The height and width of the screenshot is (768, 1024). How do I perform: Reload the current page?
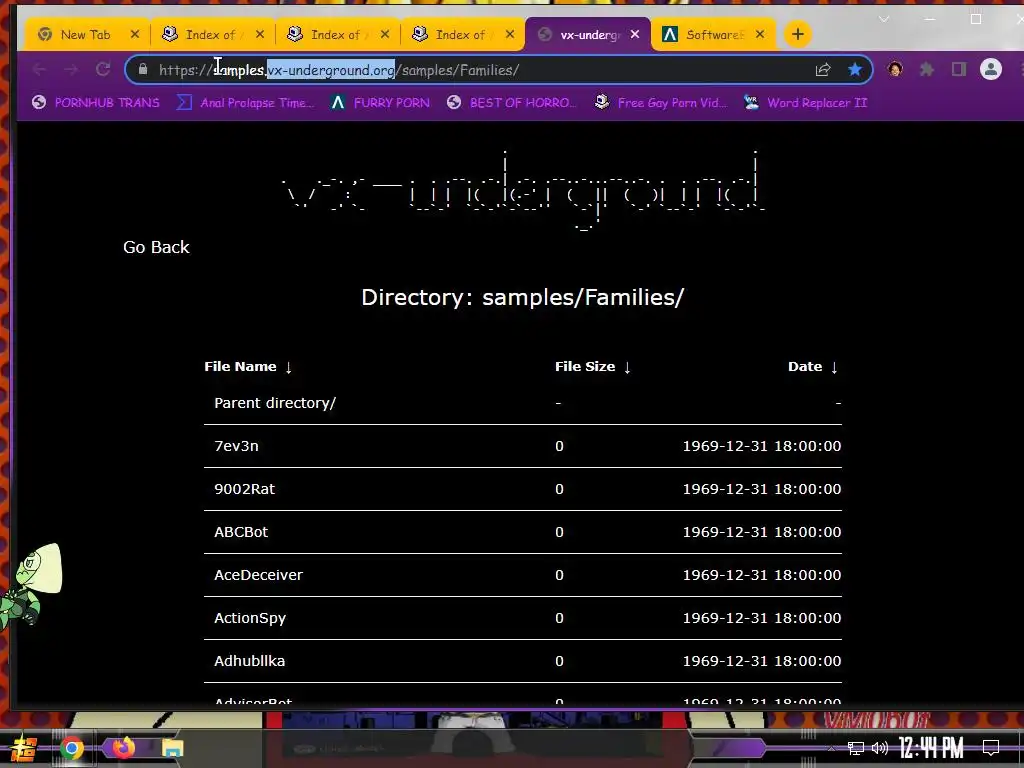coord(103,69)
